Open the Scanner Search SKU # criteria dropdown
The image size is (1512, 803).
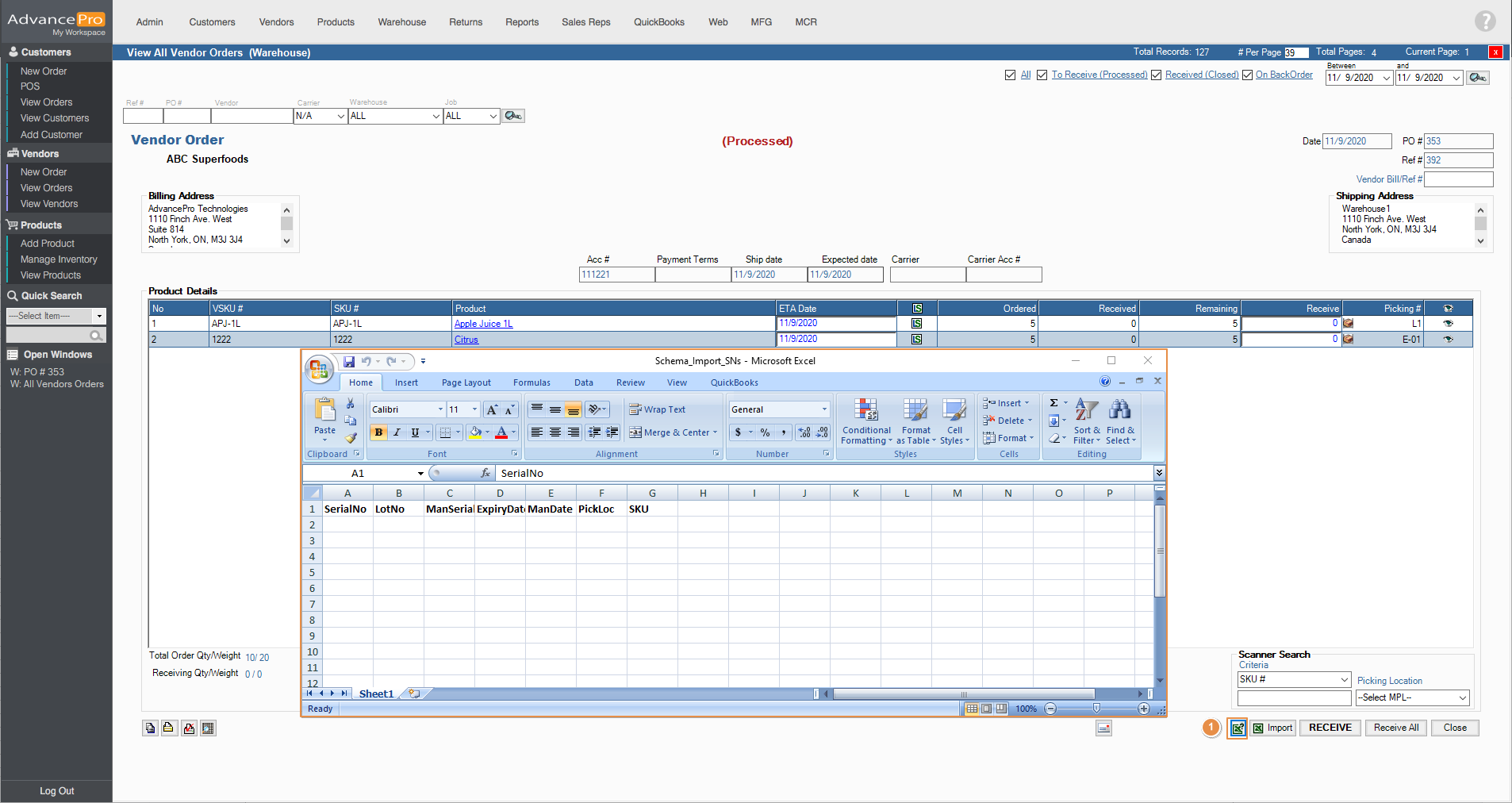[x=1293, y=679]
